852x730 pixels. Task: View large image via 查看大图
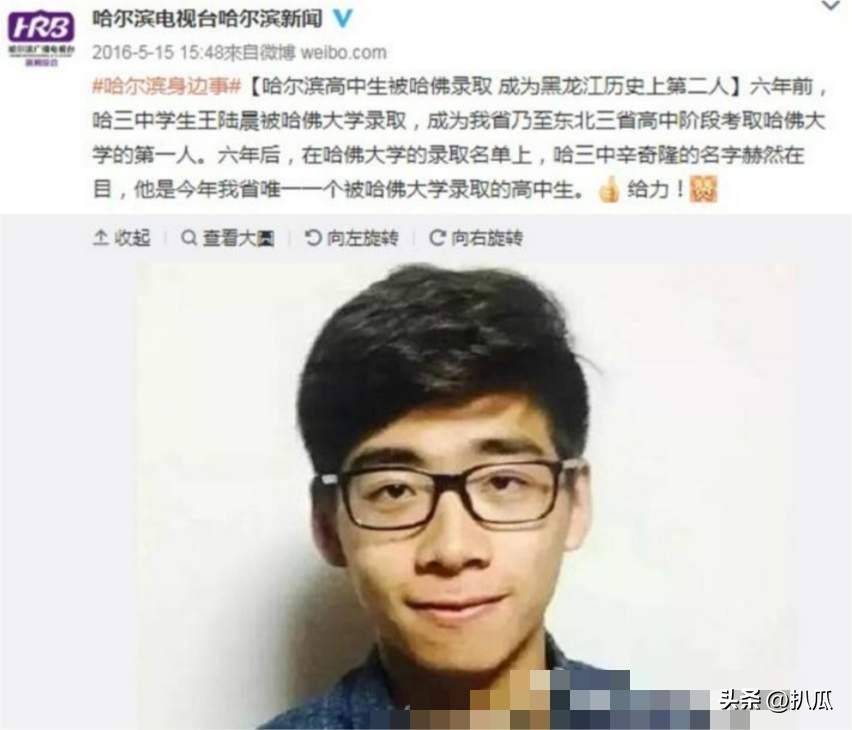[228, 238]
